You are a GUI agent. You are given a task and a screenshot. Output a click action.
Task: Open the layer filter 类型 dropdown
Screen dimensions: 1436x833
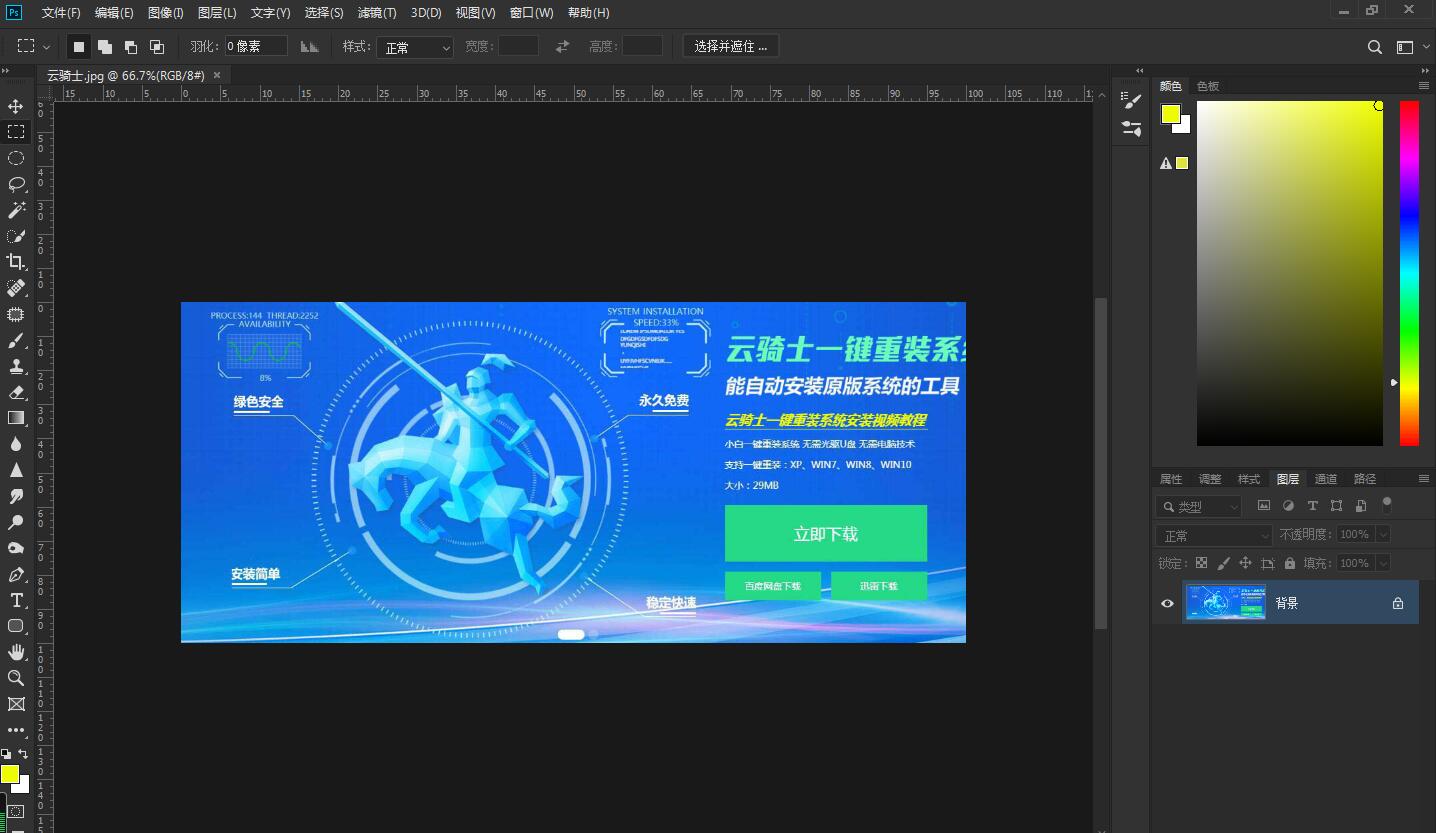(x=1198, y=506)
